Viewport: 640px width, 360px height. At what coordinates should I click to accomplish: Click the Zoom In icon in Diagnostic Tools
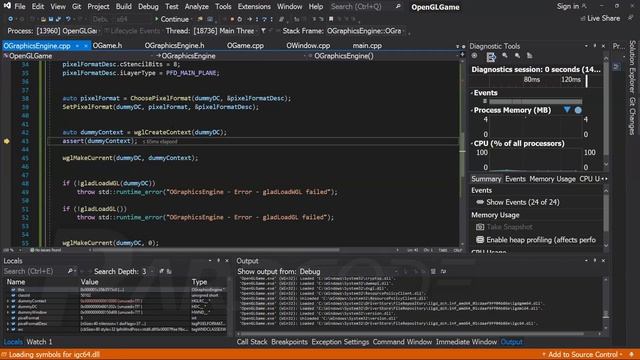click(x=505, y=56)
